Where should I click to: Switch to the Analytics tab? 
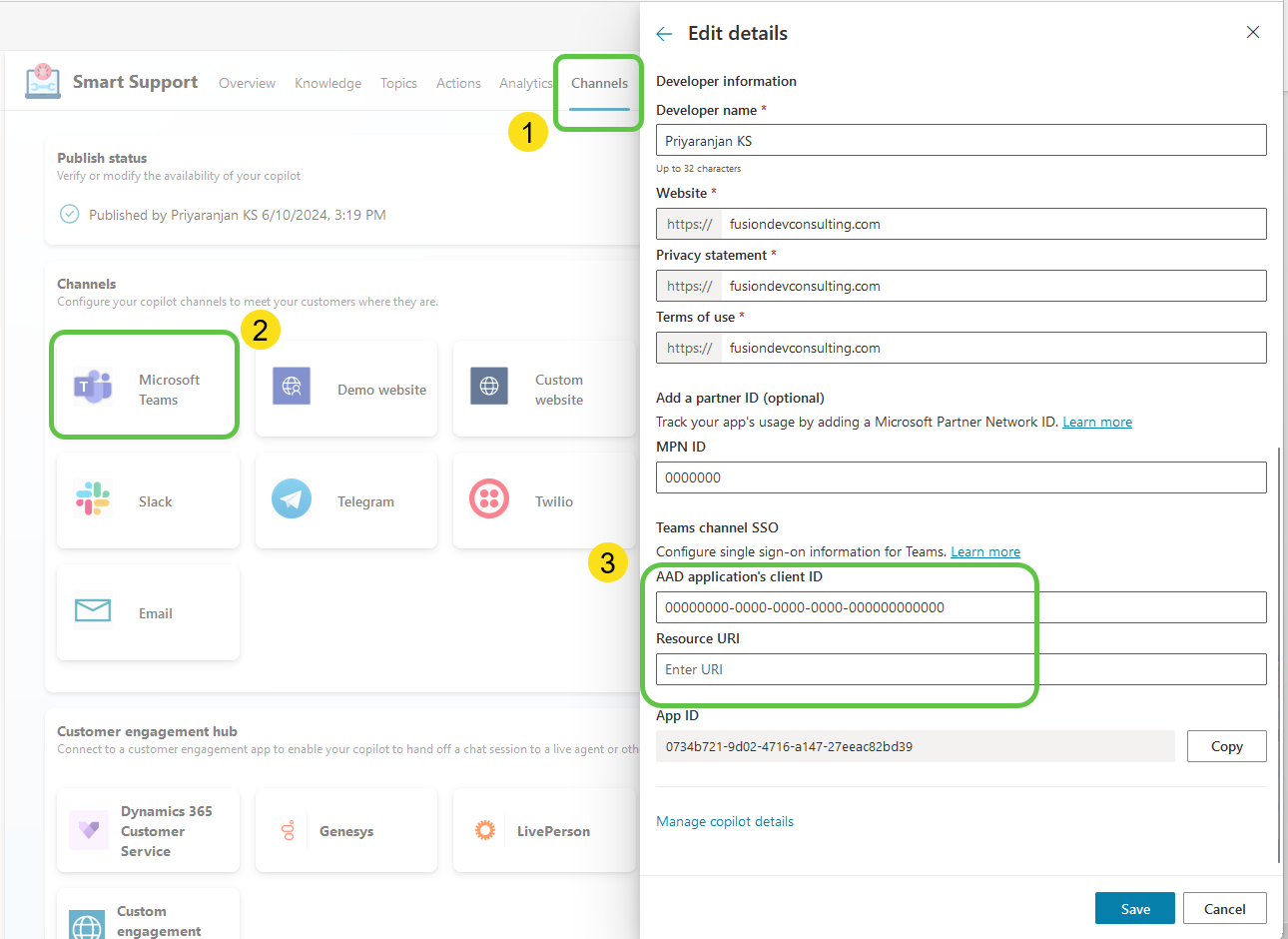pos(525,83)
